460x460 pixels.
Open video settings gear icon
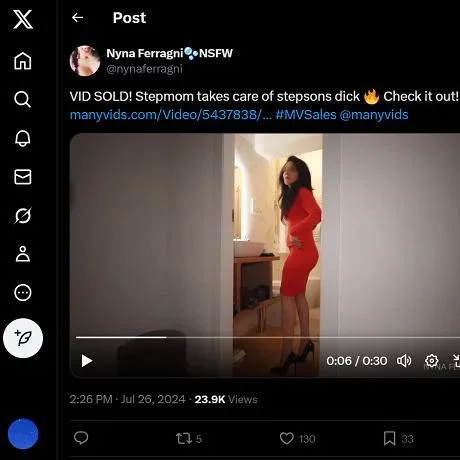431,360
